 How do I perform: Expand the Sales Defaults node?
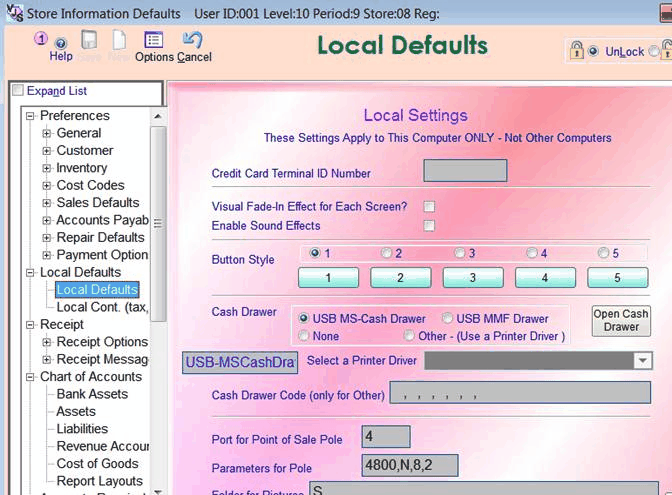click(46, 203)
